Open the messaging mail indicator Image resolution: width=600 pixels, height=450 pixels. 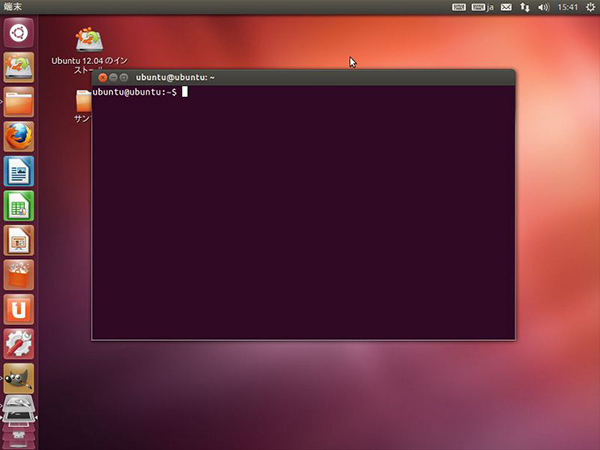click(x=506, y=7)
